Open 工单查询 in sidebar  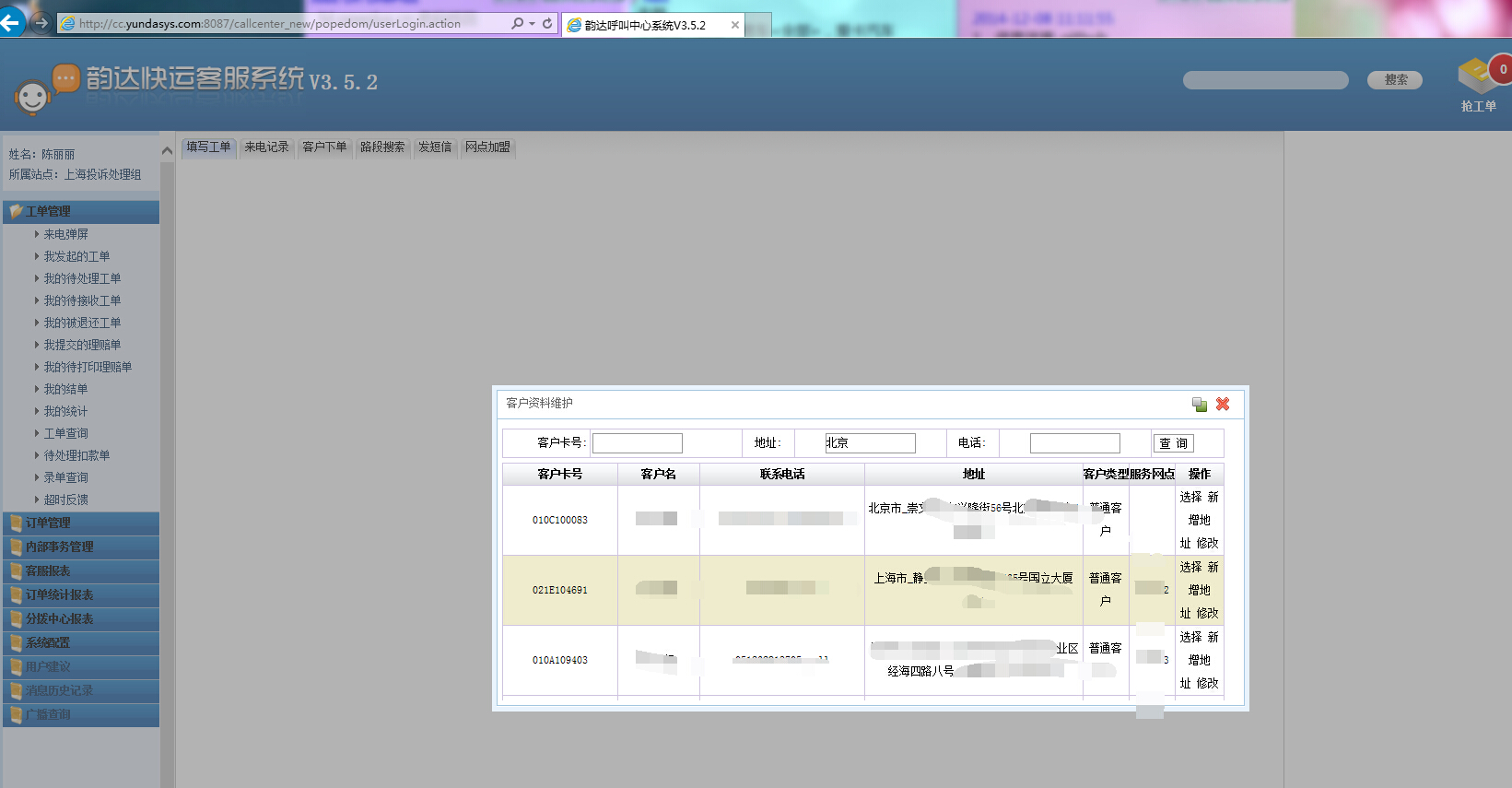pyautogui.click(x=65, y=433)
